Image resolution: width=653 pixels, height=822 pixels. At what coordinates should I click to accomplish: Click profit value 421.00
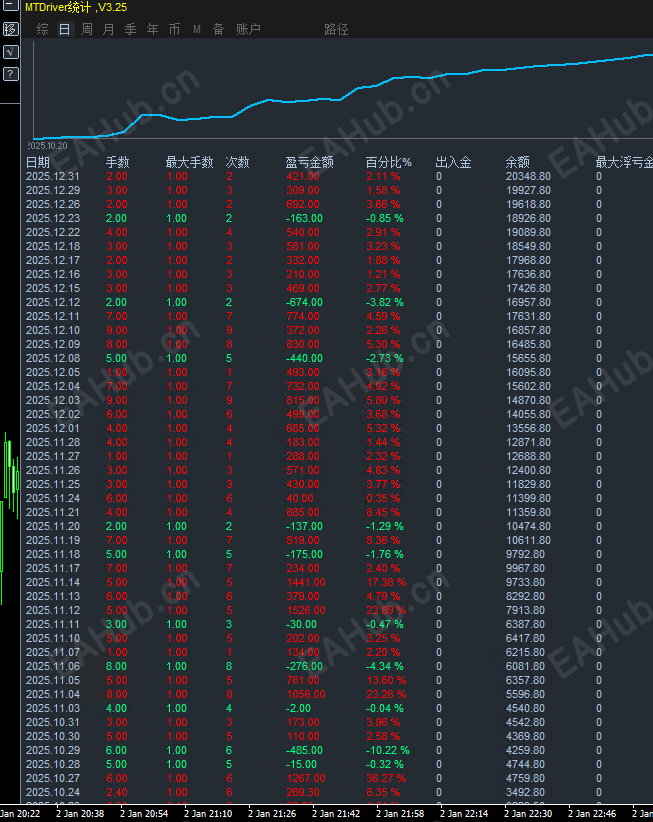302,177
